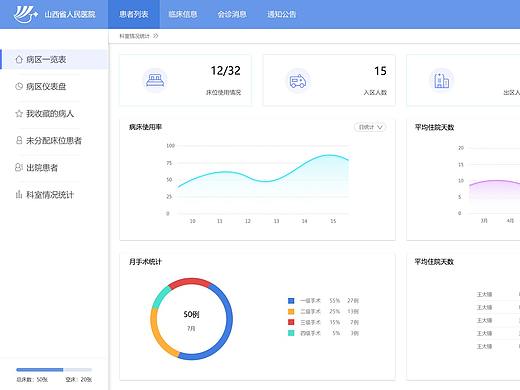520x390 pixels.
Task: Open the 病区仪表盘 clock icon item
Action: 19,86
